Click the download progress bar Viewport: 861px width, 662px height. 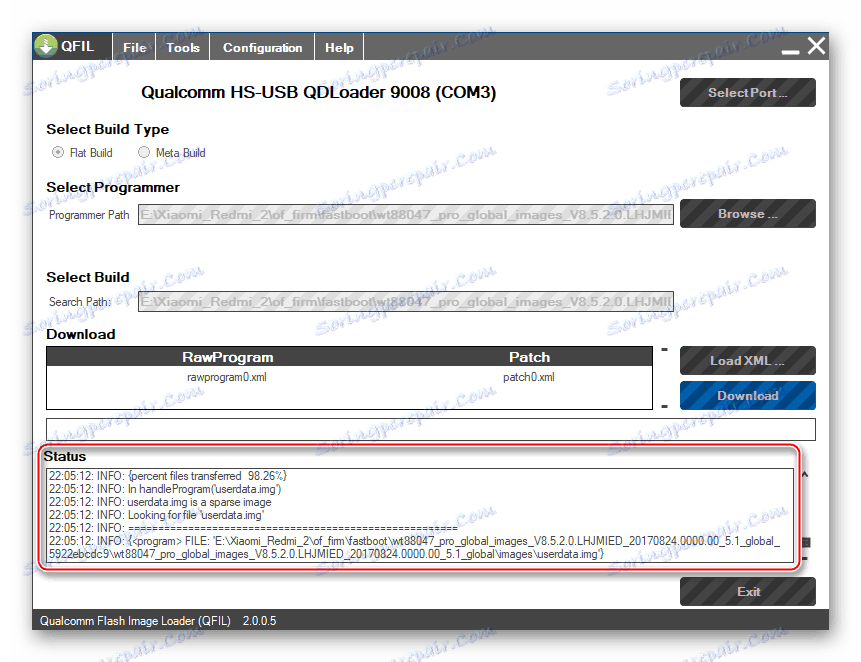coord(430,429)
